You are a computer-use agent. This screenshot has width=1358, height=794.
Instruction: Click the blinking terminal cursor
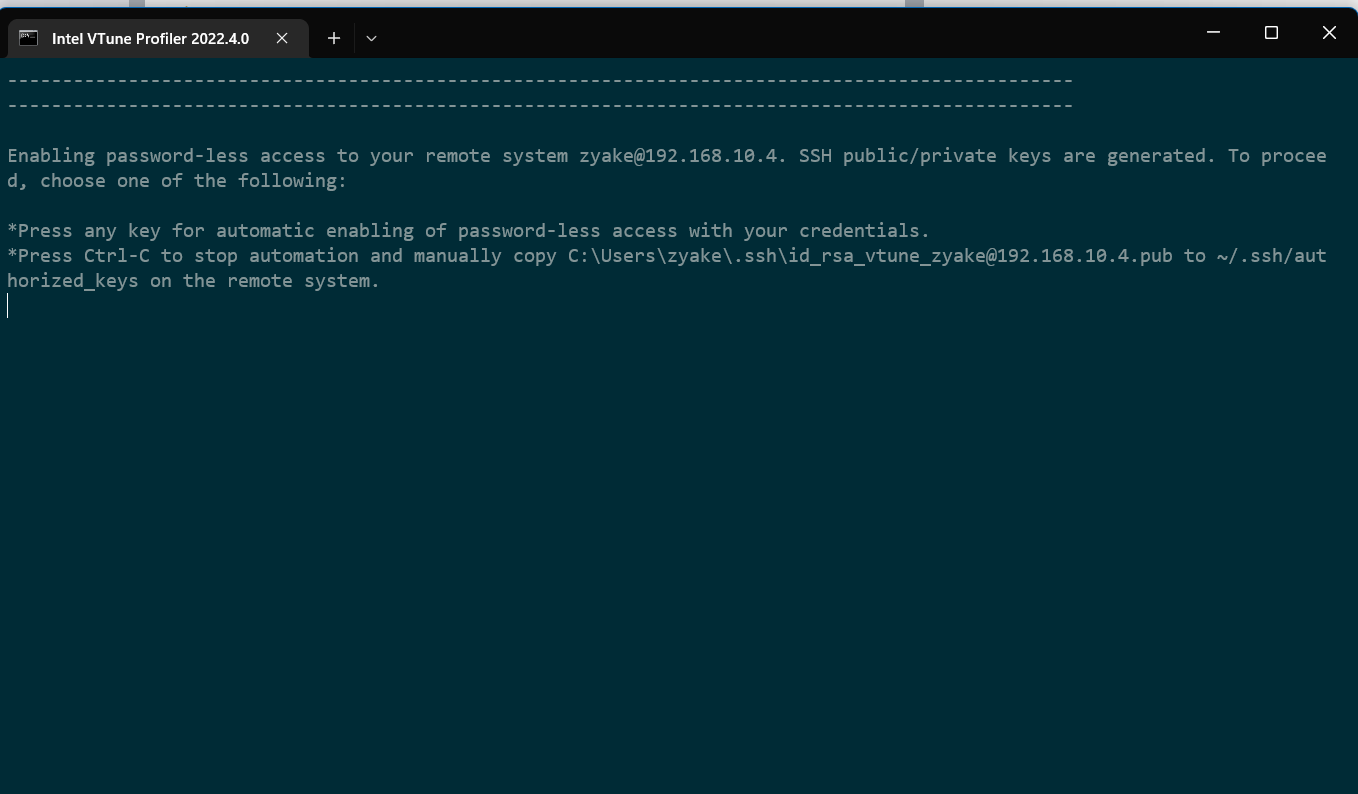[x=8, y=307]
